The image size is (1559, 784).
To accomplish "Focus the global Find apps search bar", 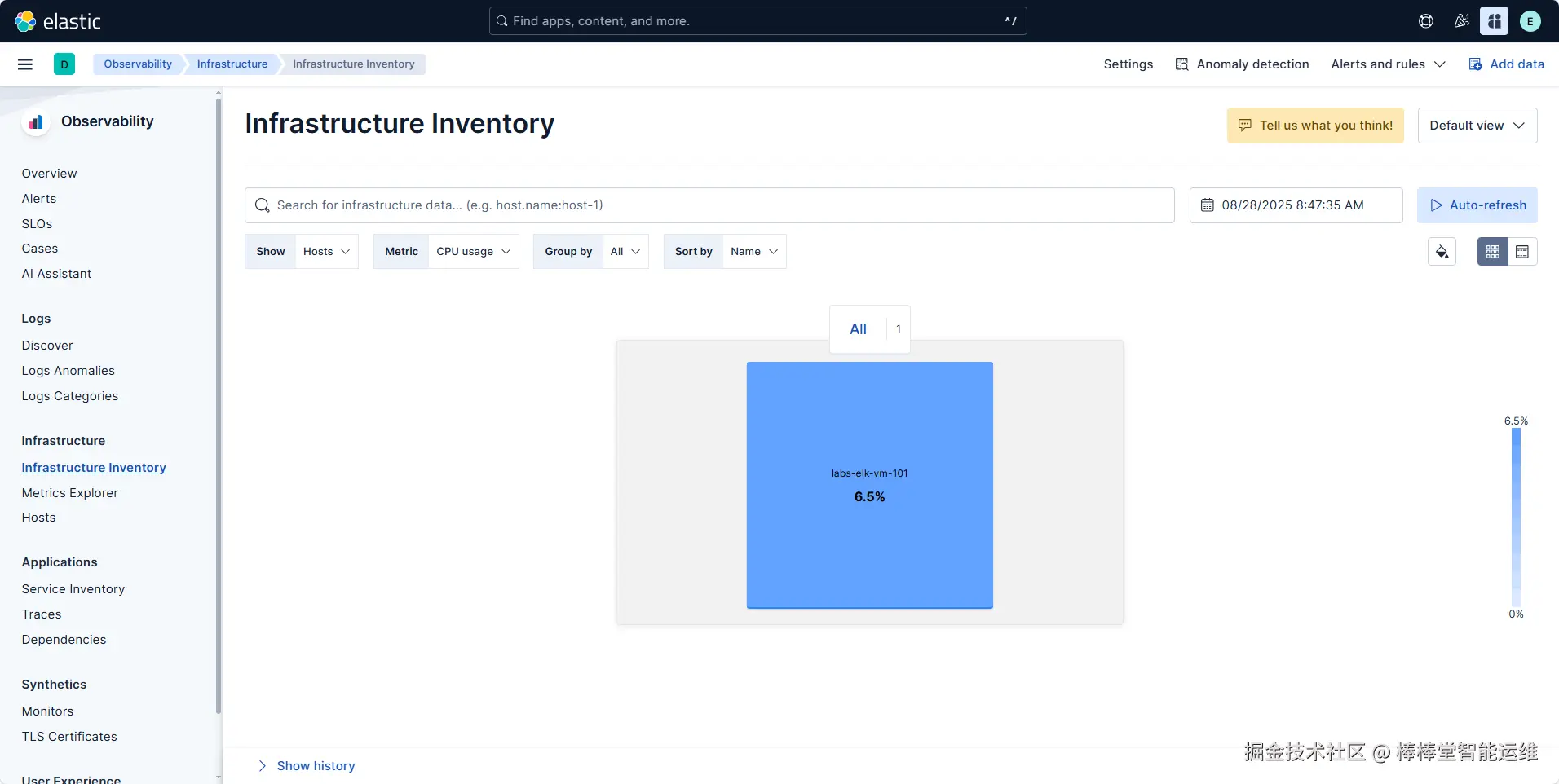I will 757,21.
